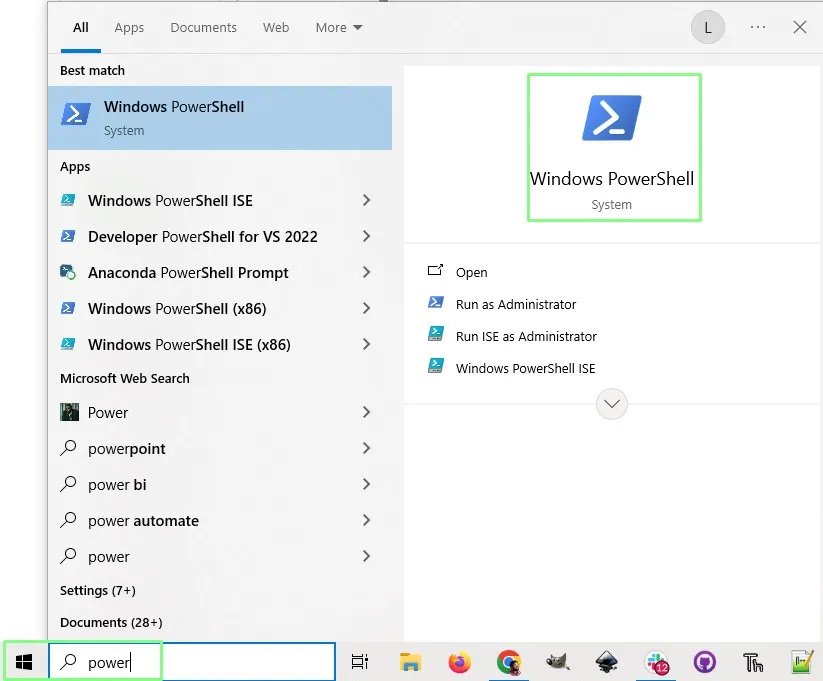The height and width of the screenshot is (681, 823).
Task: Switch to the Apps search tab
Action: click(129, 28)
